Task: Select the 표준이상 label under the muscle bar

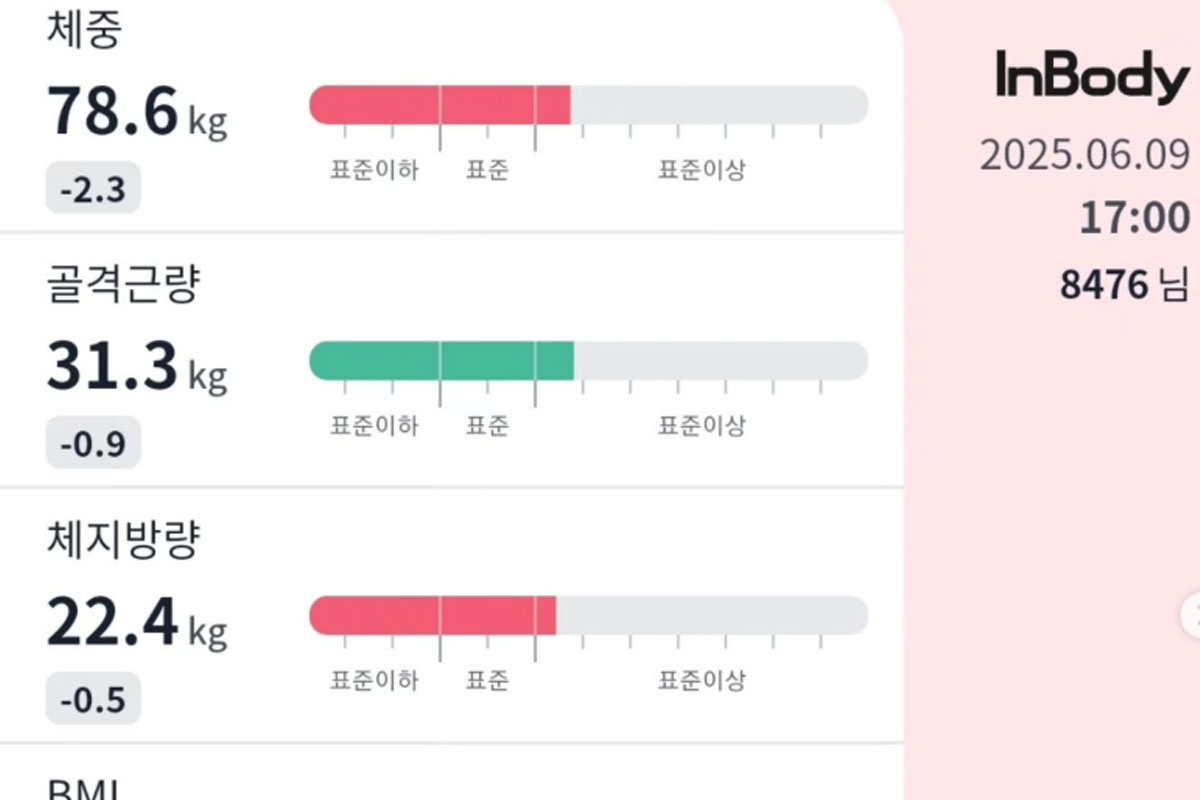Action: tap(700, 425)
